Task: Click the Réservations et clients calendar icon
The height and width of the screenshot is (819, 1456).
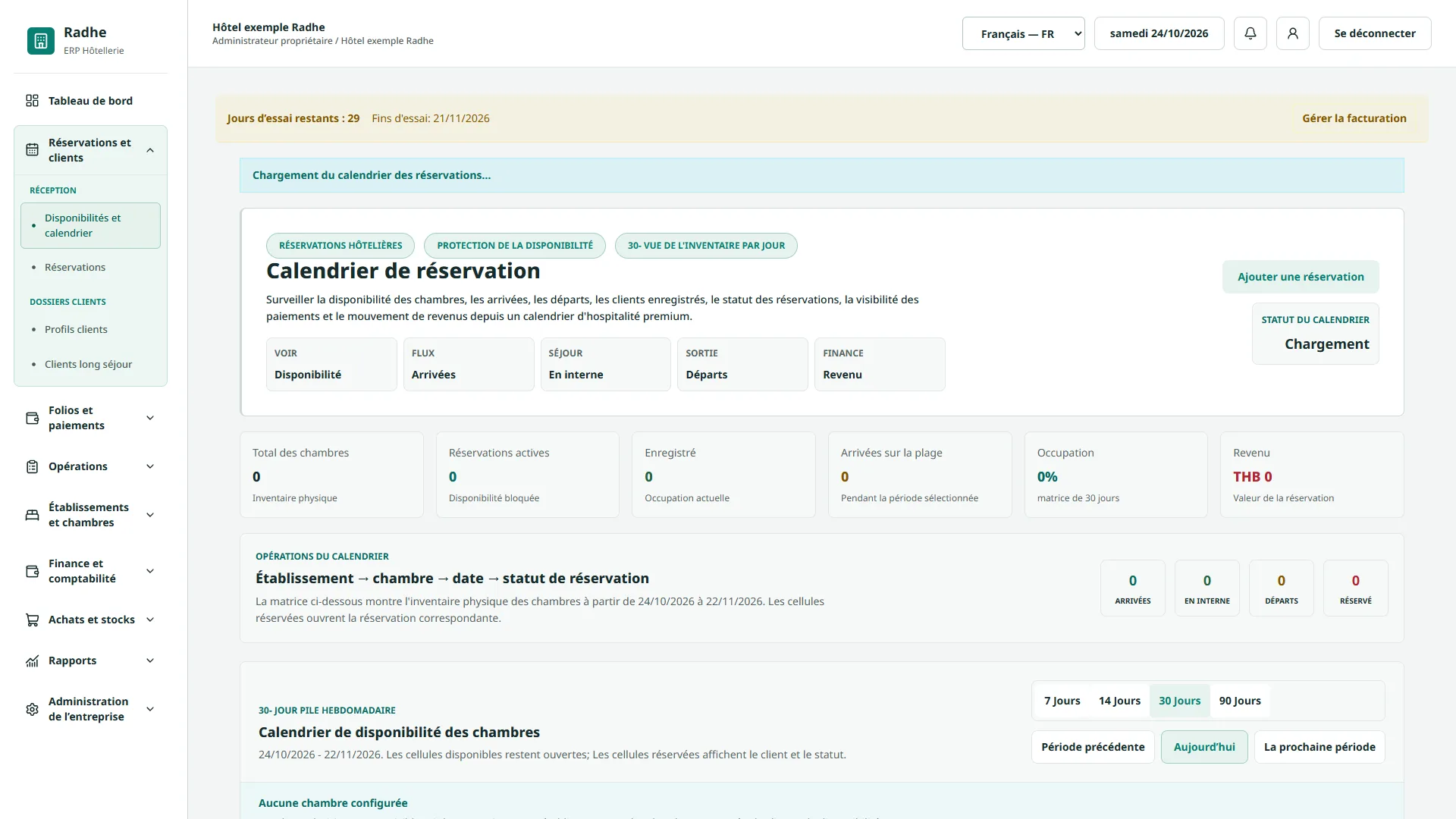Action: point(32,150)
